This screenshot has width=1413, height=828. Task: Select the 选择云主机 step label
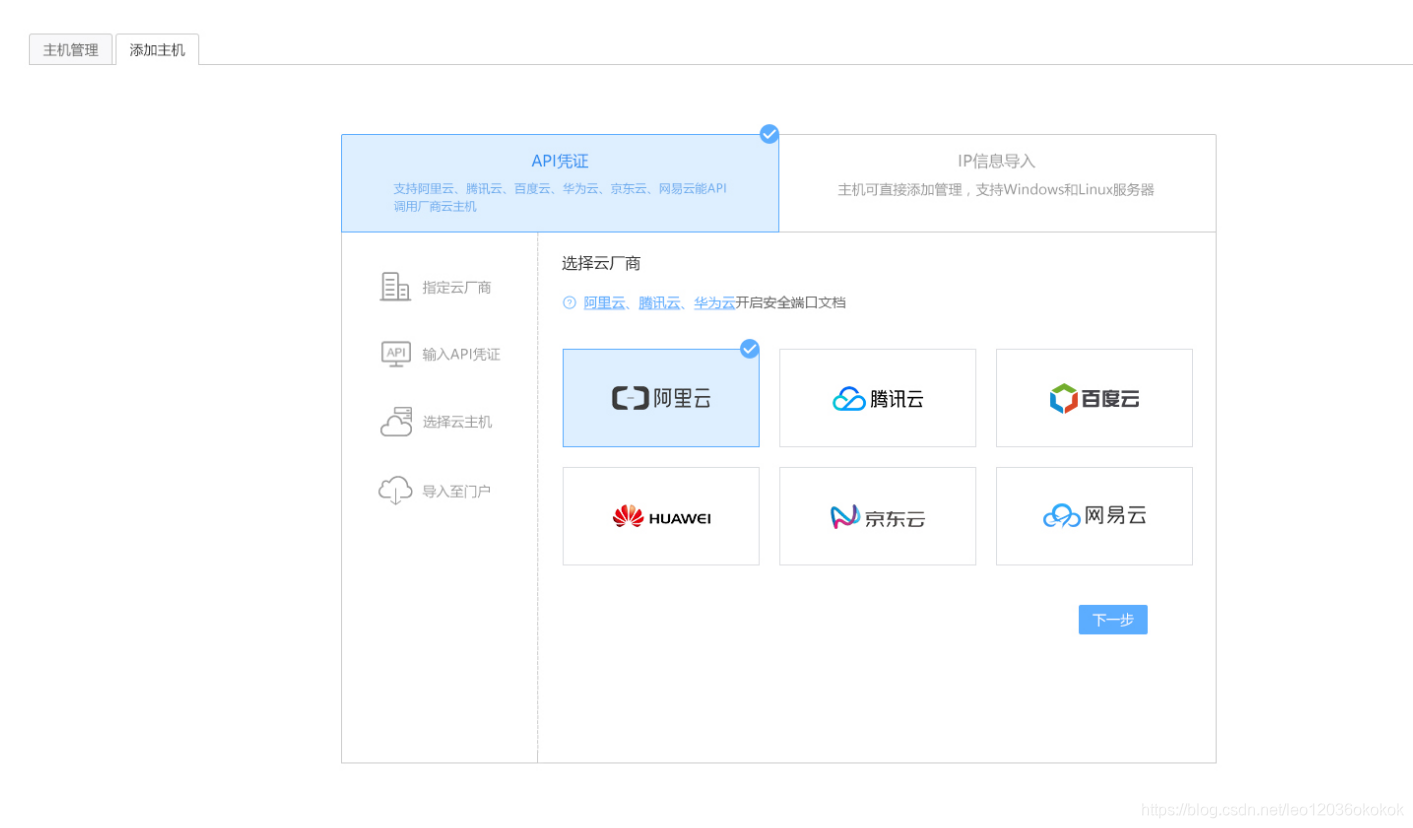457,422
